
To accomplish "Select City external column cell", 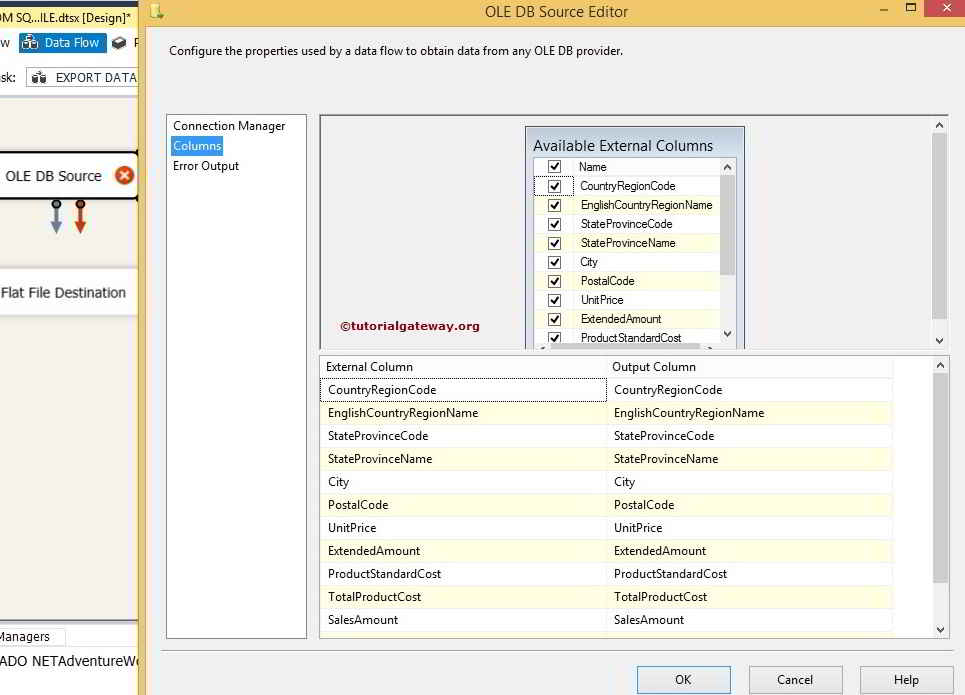I will [x=463, y=482].
